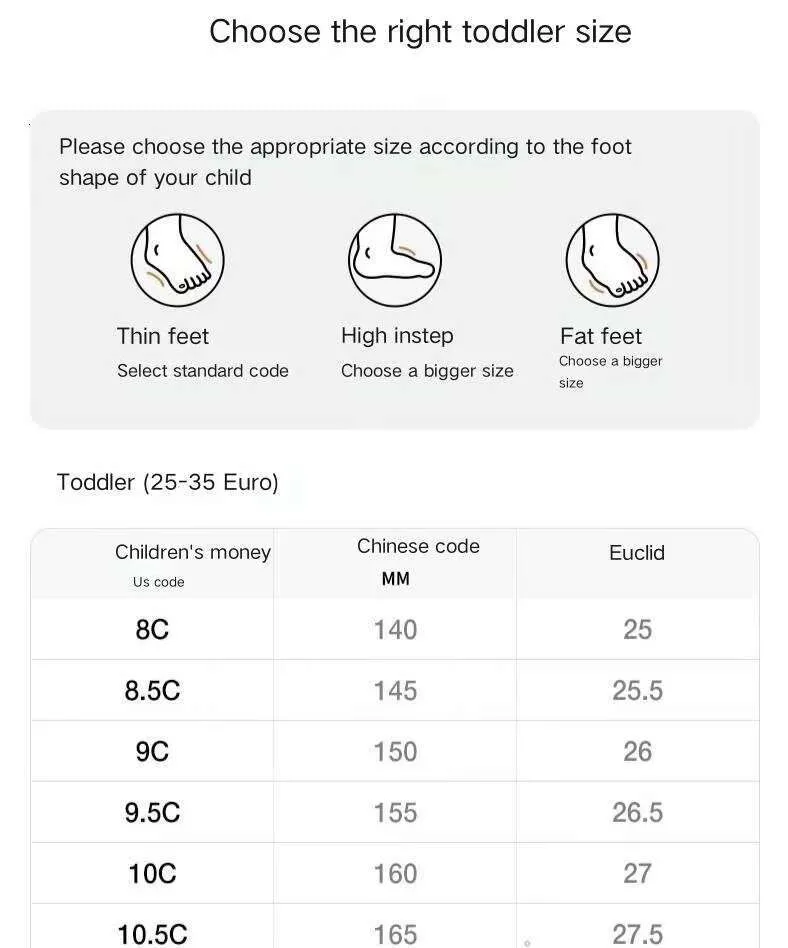Click the 26.5 Euro size cell
This screenshot has width=788, height=948.
point(637,813)
